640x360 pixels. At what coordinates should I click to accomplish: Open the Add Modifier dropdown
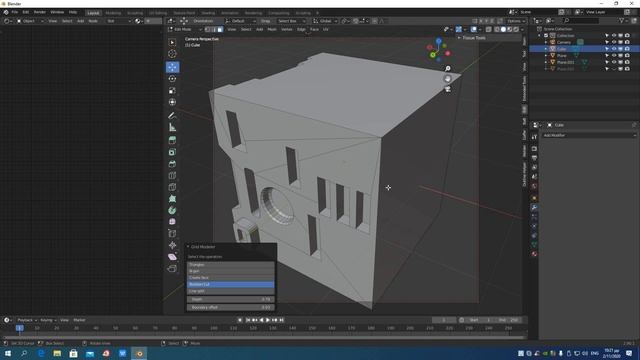pos(589,135)
